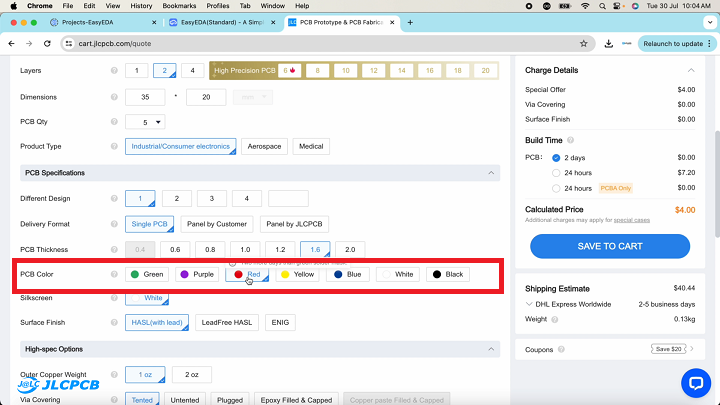720x405 pixels.
Task: Click the help icon next to Different Design
Action: pos(114,198)
